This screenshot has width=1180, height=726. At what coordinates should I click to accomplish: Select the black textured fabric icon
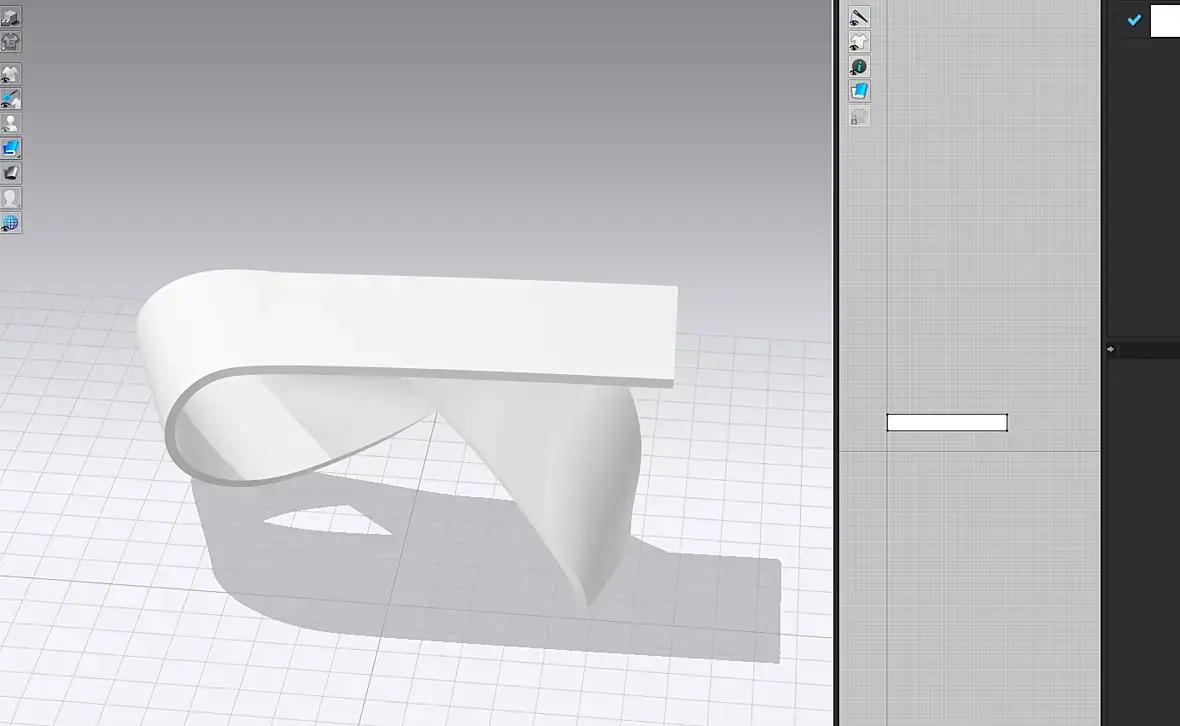pos(11,173)
